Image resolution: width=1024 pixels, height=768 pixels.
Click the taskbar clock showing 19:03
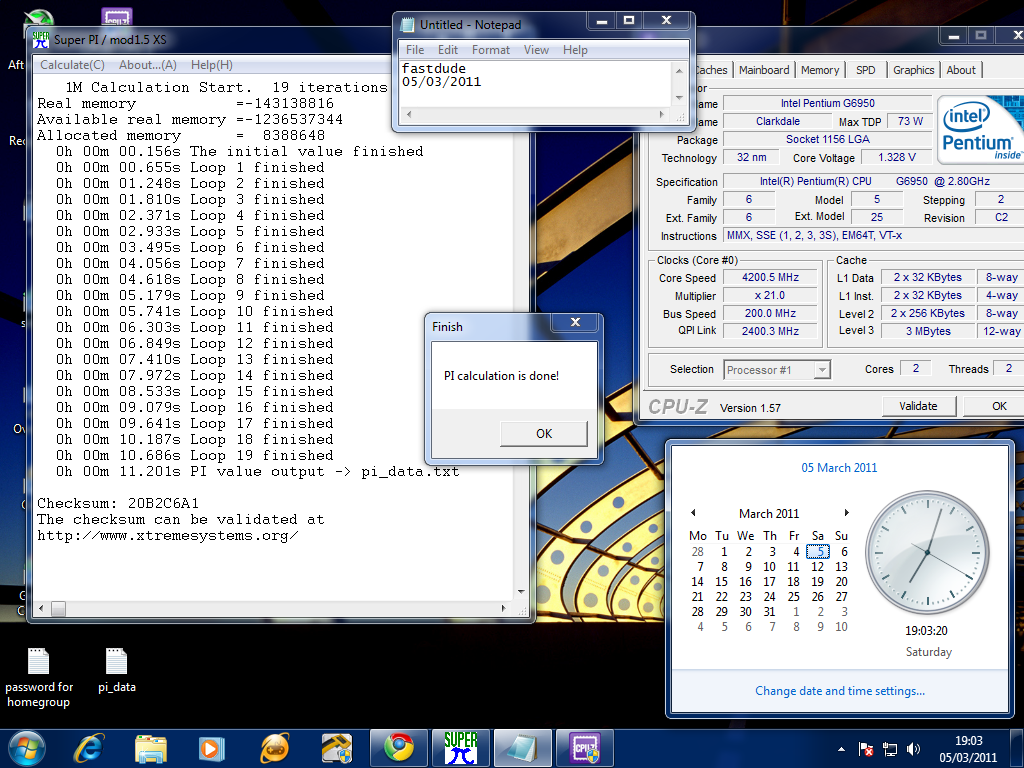[x=968, y=749]
